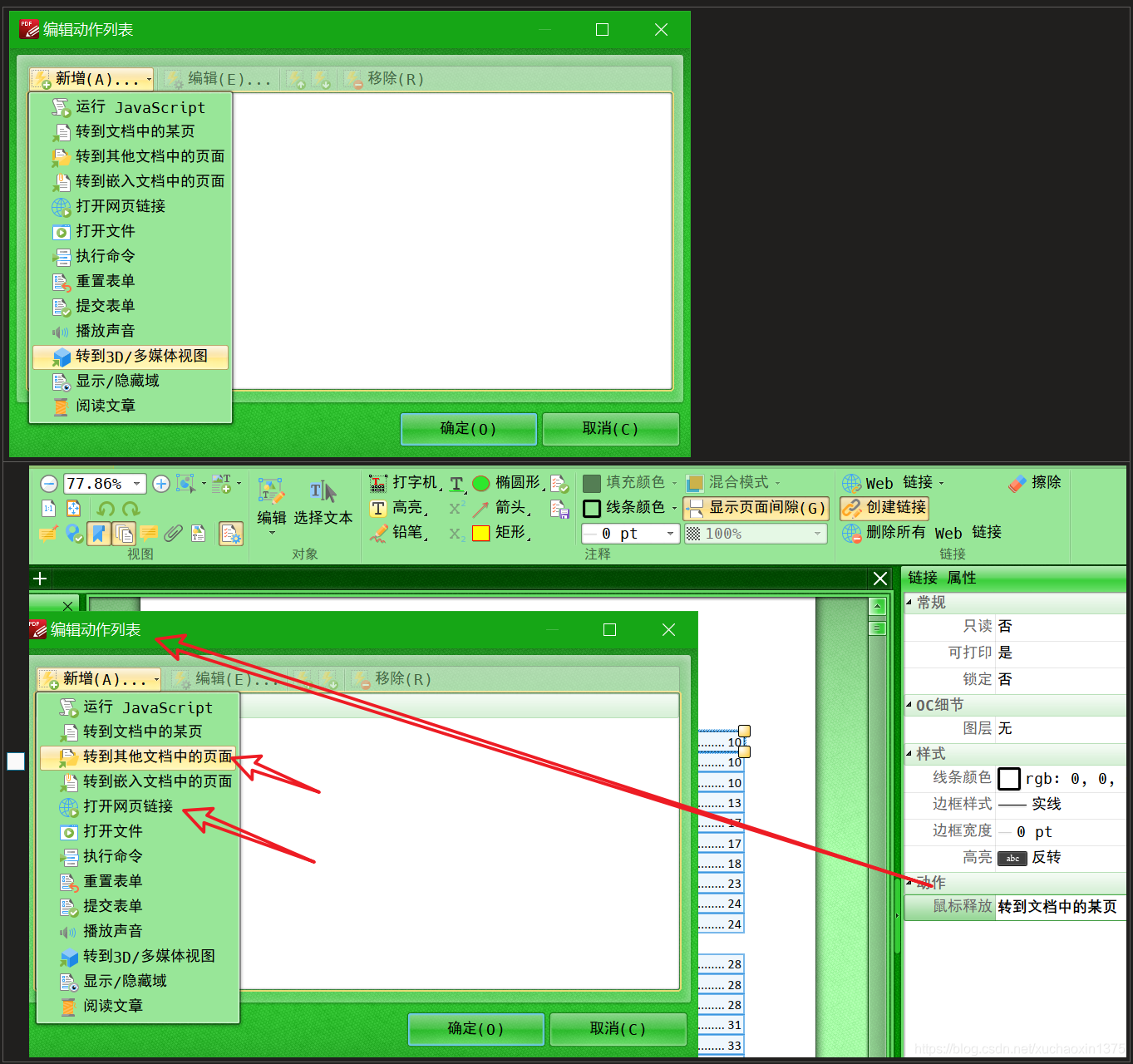
Task: Click the form with disk save icon
Action: coord(559,509)
